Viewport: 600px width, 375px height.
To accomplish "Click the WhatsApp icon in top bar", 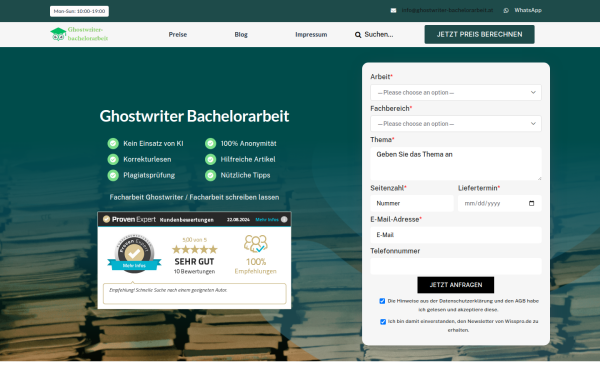I will 506,10.
